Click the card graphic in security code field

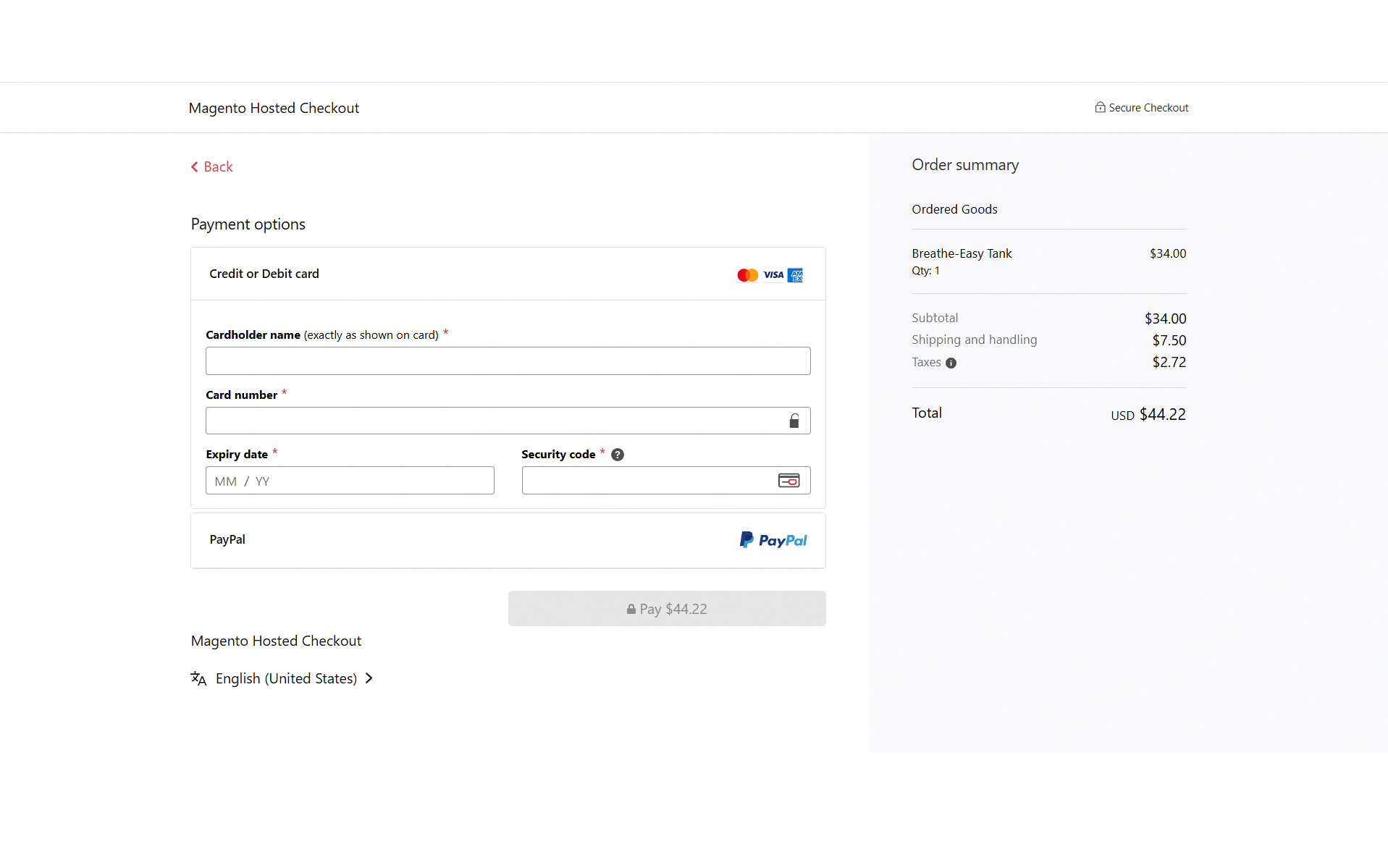[789, 480]
